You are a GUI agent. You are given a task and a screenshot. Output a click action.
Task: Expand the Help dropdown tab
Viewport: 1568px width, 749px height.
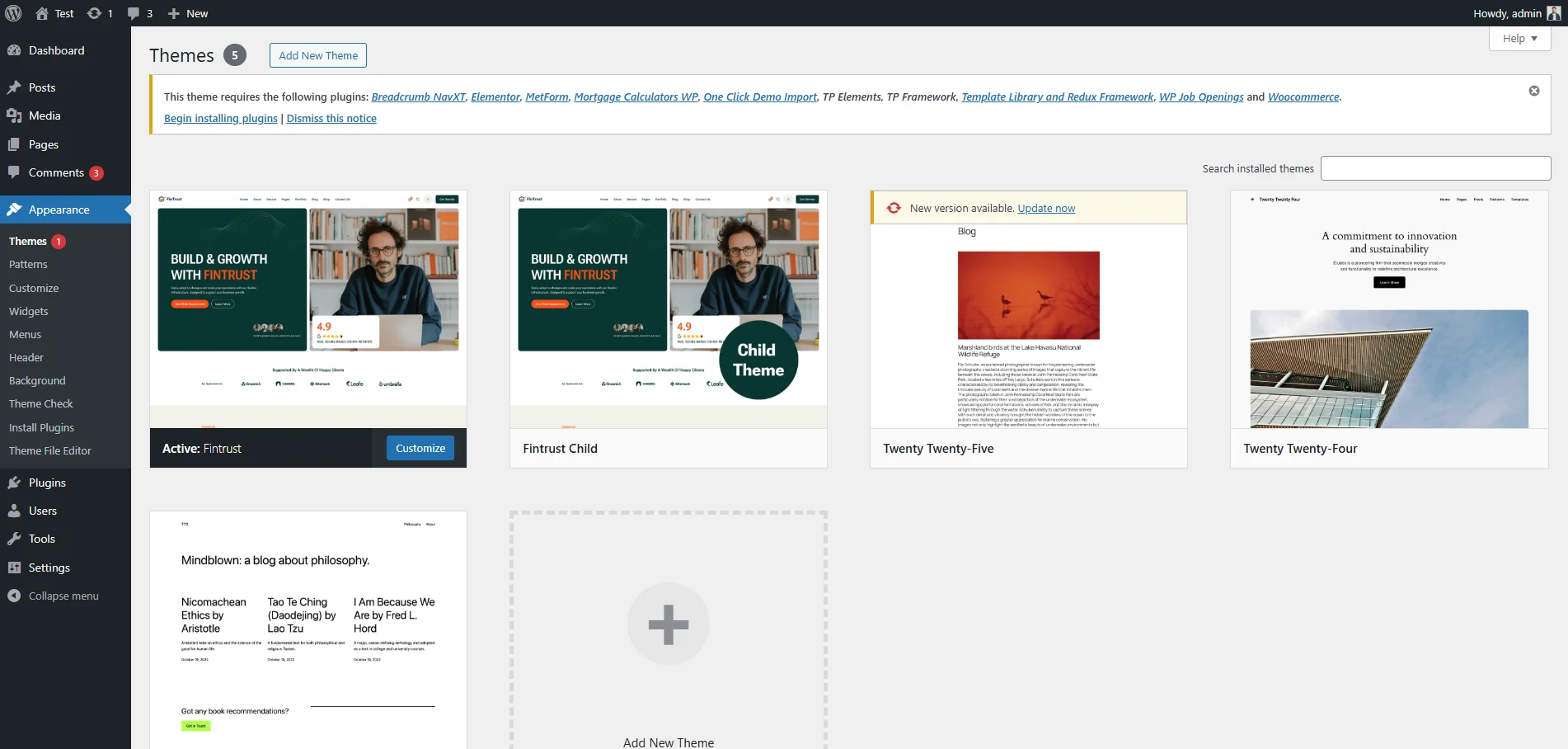(1519, 39)
